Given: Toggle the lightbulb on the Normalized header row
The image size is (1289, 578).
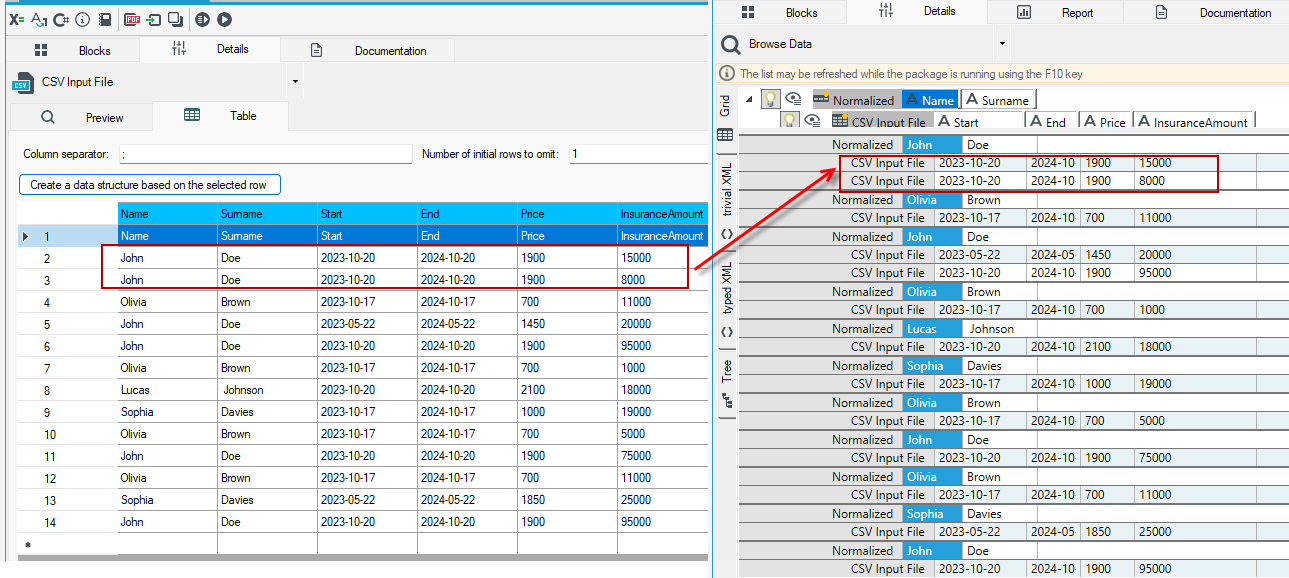Looking at the screenshot, I should click(x=771, y=99).
